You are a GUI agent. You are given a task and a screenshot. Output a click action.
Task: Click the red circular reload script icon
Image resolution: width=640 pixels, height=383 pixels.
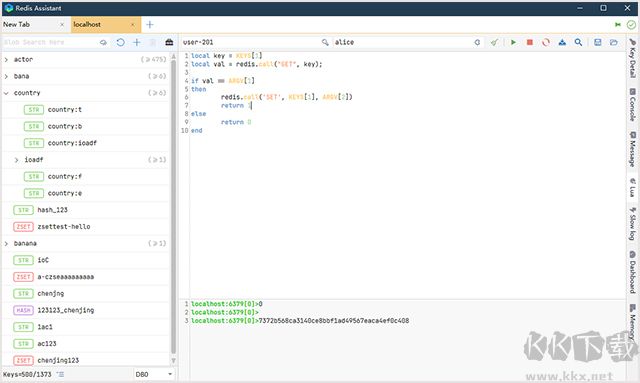pos(546,42)
